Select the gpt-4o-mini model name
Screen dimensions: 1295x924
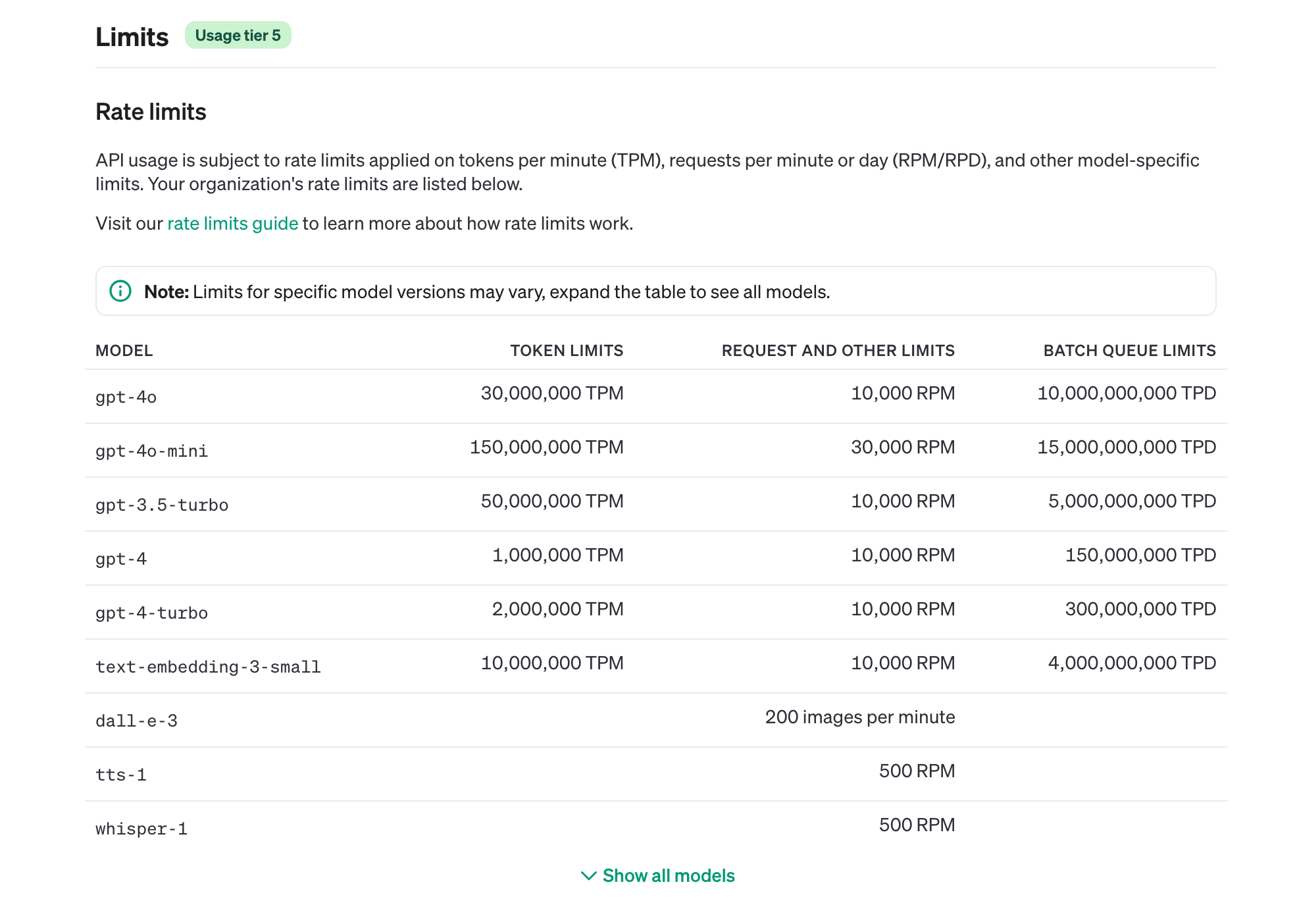coord(151,451)
